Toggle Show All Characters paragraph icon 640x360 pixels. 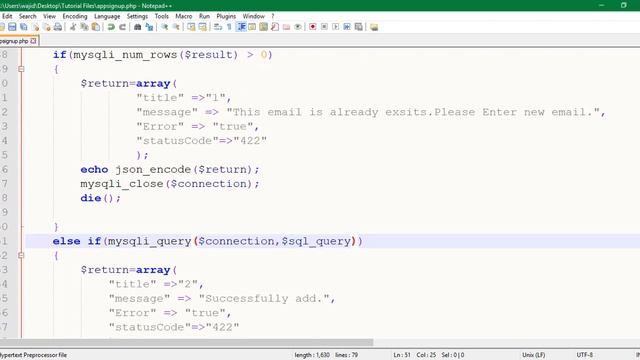pyautogui.click(x=229, y=27)
